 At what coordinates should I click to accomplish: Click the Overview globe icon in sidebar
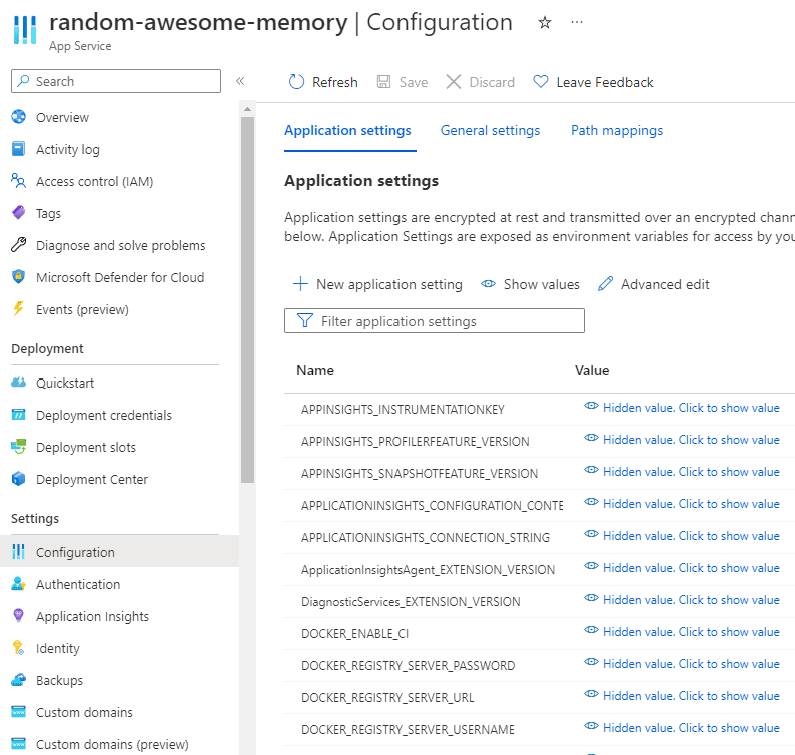click(x=19, y=117)
